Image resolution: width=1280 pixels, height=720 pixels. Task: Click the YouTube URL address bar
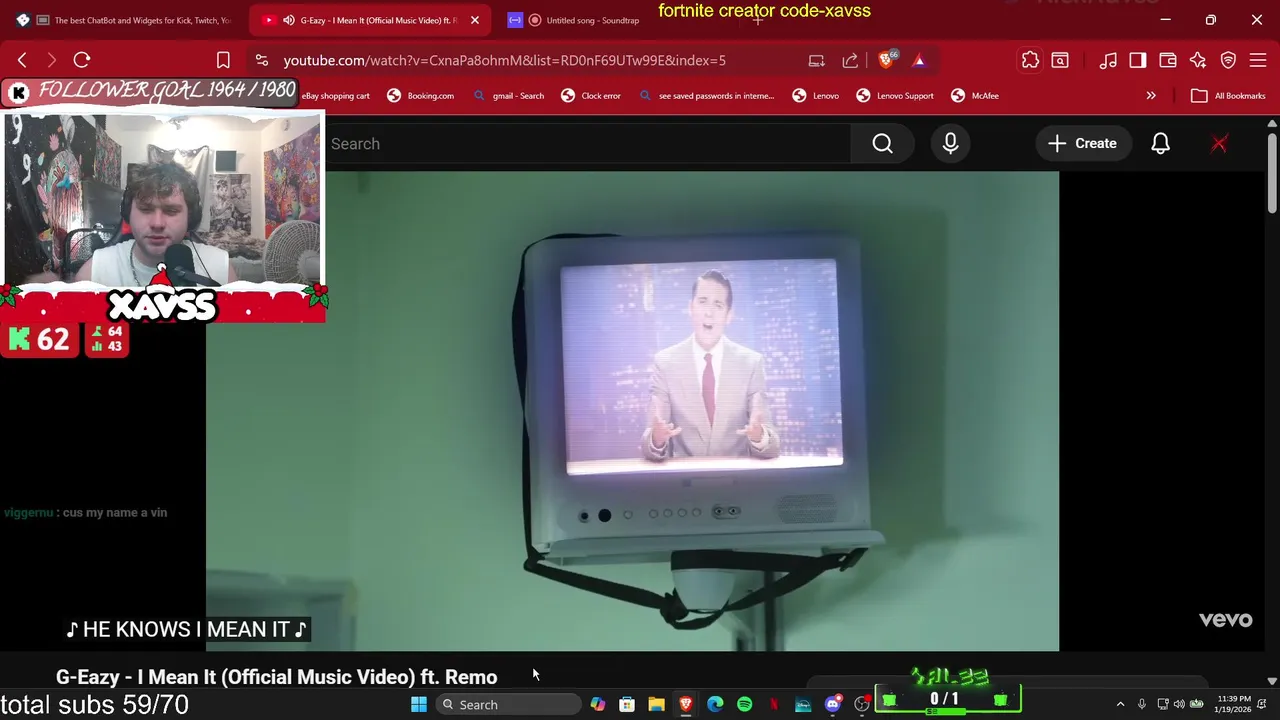click(x=504, y=60)
